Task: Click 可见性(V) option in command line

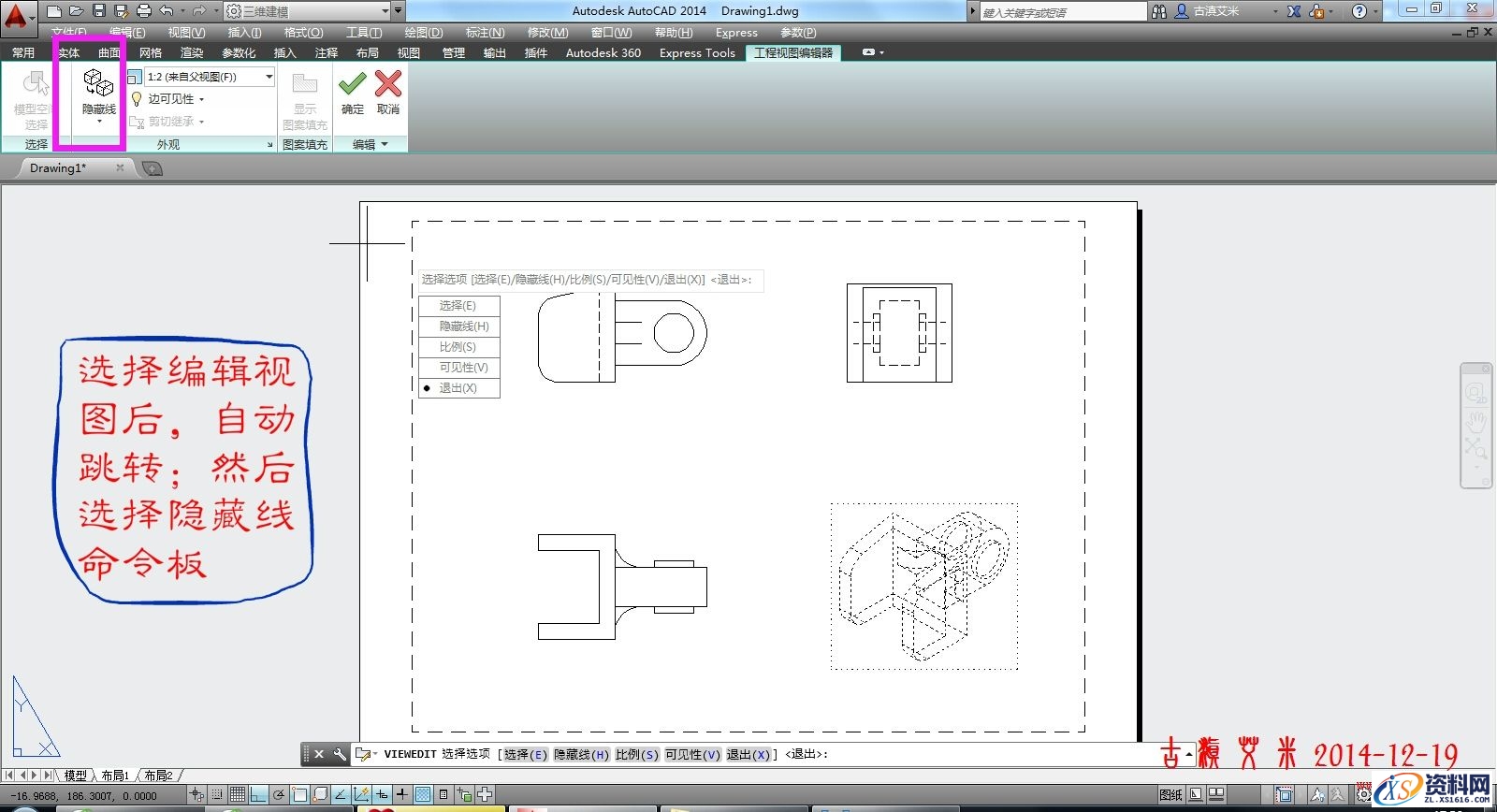Action: tap(692, 754)
